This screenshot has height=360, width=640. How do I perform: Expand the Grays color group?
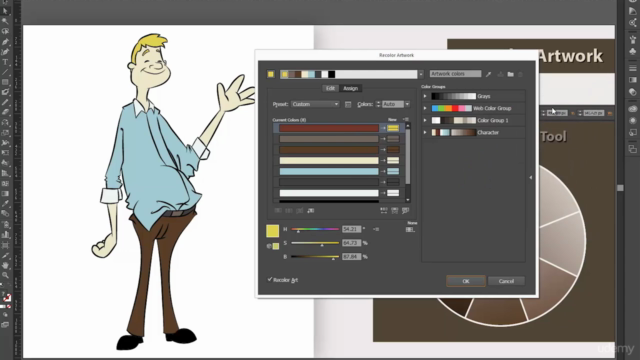coord(425,96)
